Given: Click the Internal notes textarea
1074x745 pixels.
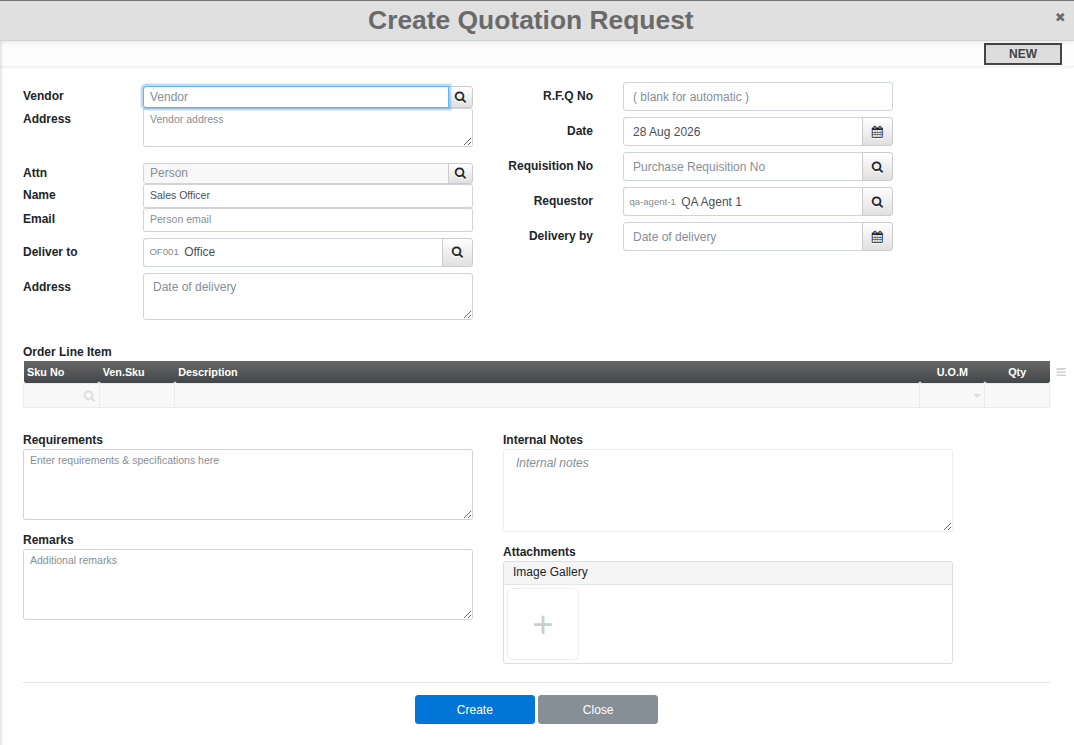Looking at the screenshot, I should click(x=727, y=490).
